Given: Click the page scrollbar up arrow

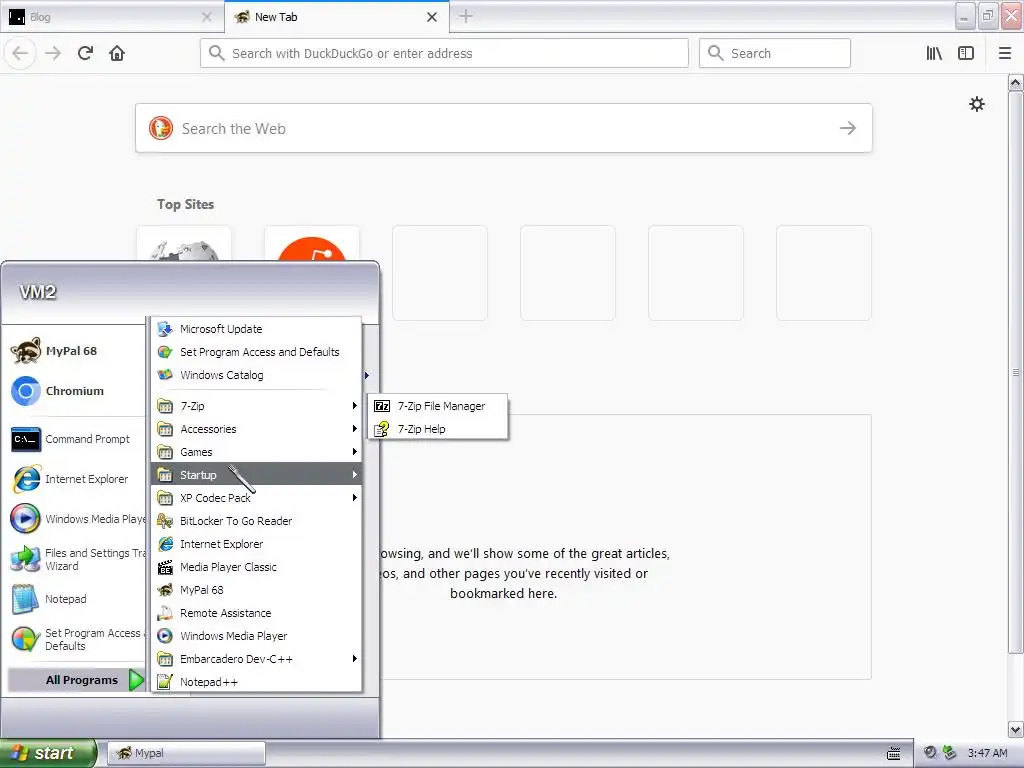Looking at the screenshot, I should click(1015, 82).
